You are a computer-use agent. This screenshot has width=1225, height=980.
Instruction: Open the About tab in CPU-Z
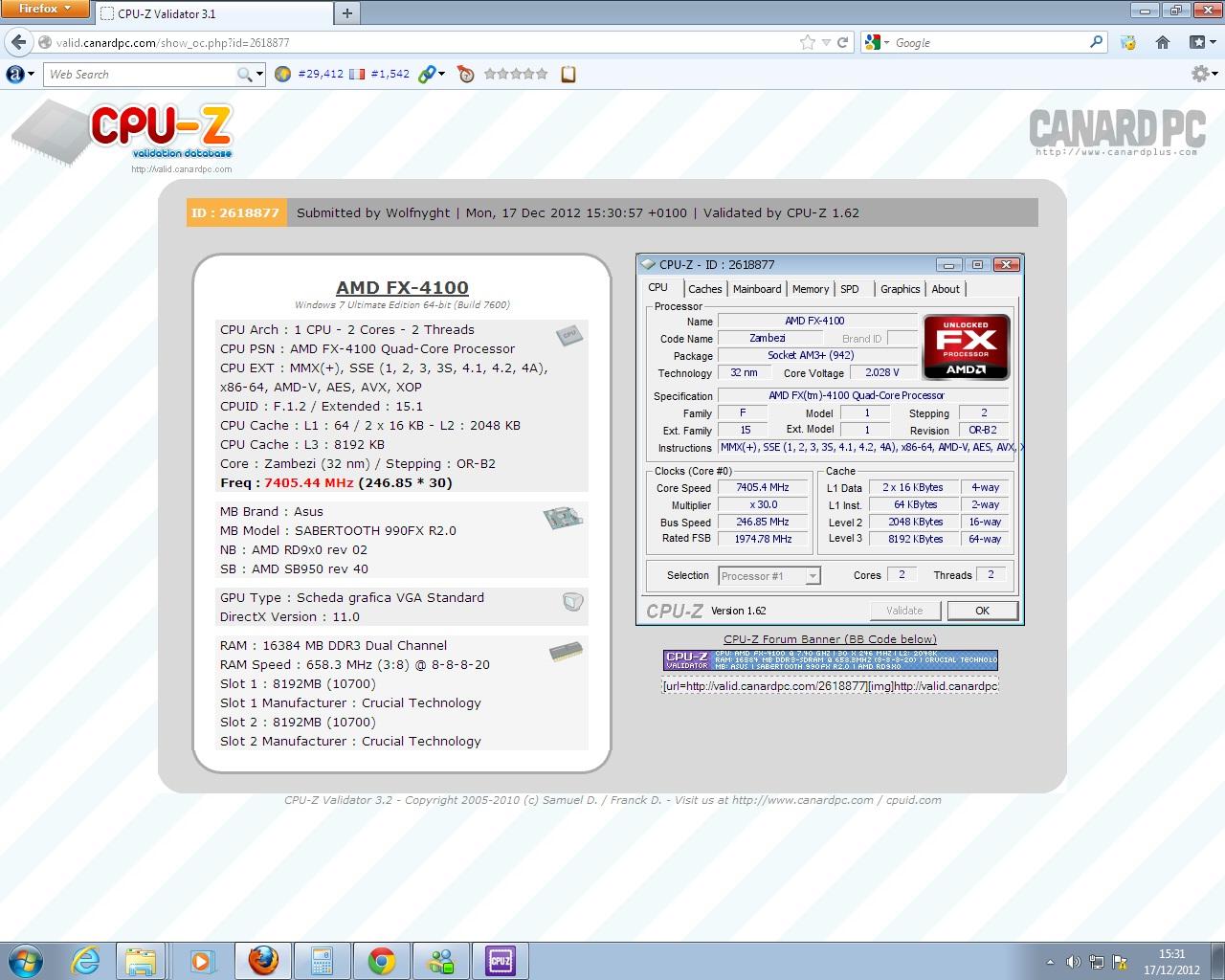click(946, 289)
